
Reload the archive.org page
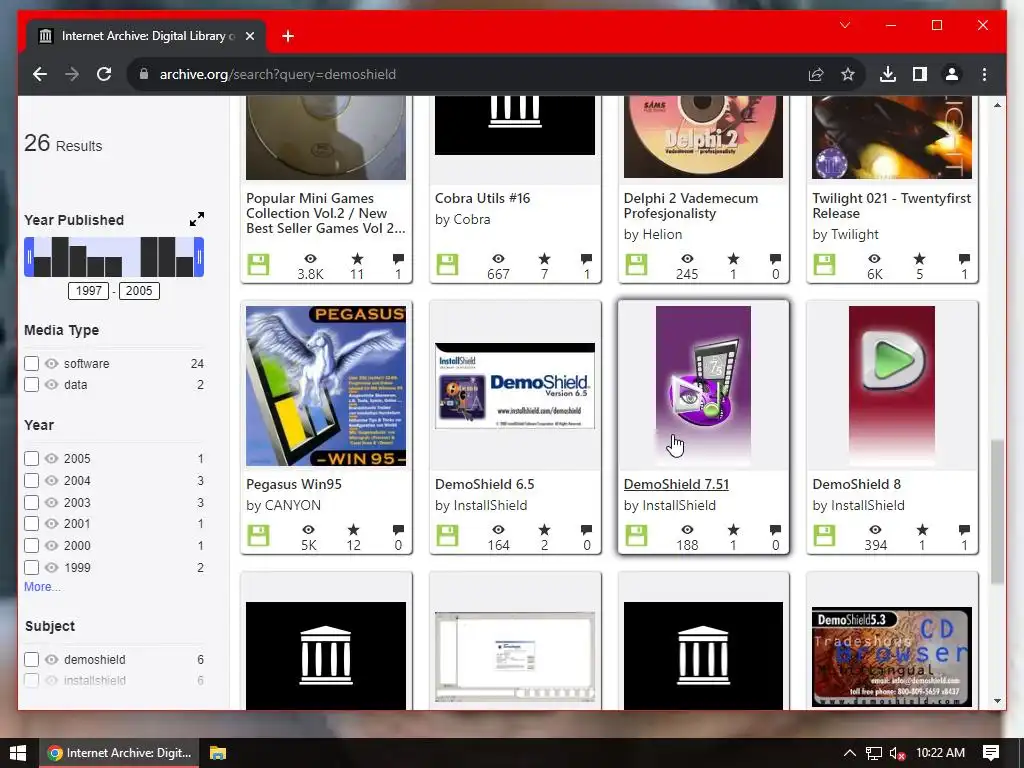click(x=104, y=74)
